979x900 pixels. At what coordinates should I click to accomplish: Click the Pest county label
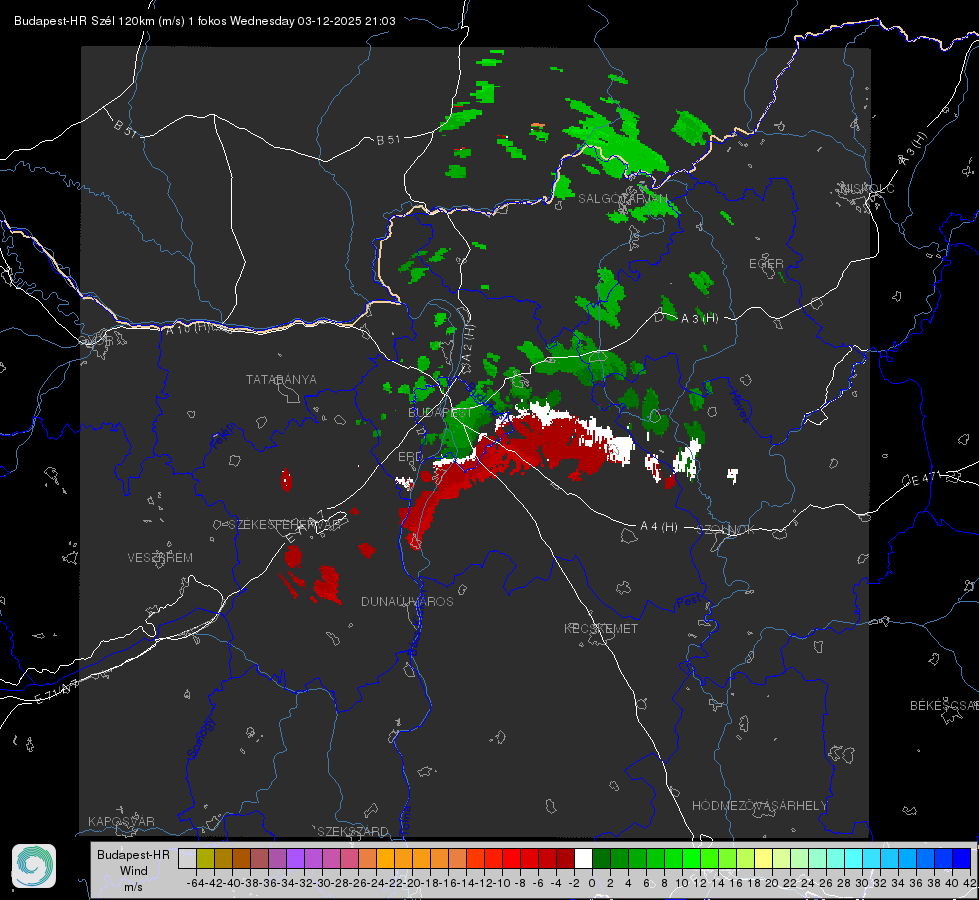tap(689, 602)
